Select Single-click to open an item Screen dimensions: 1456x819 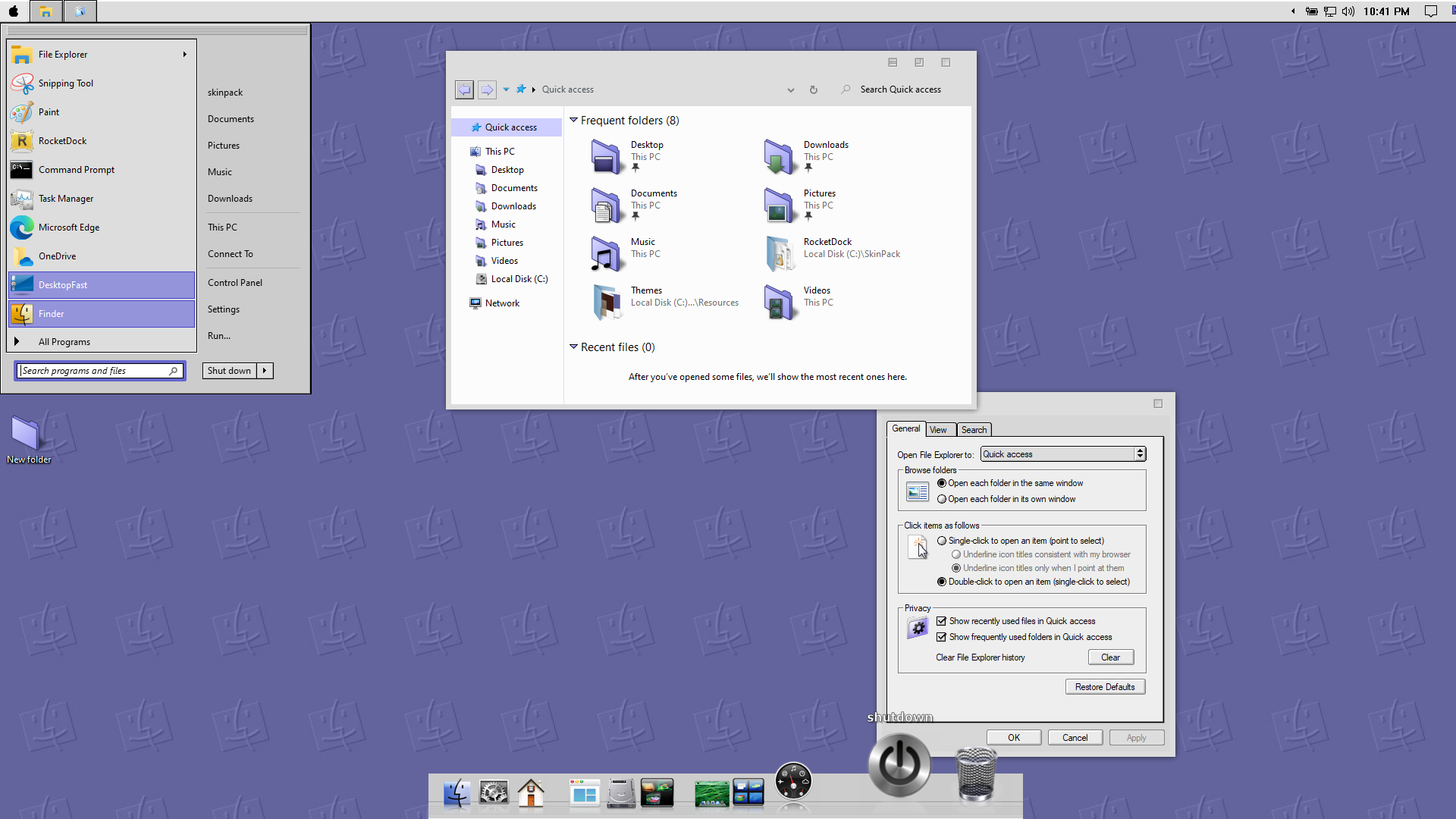click(x=942, y=541)
